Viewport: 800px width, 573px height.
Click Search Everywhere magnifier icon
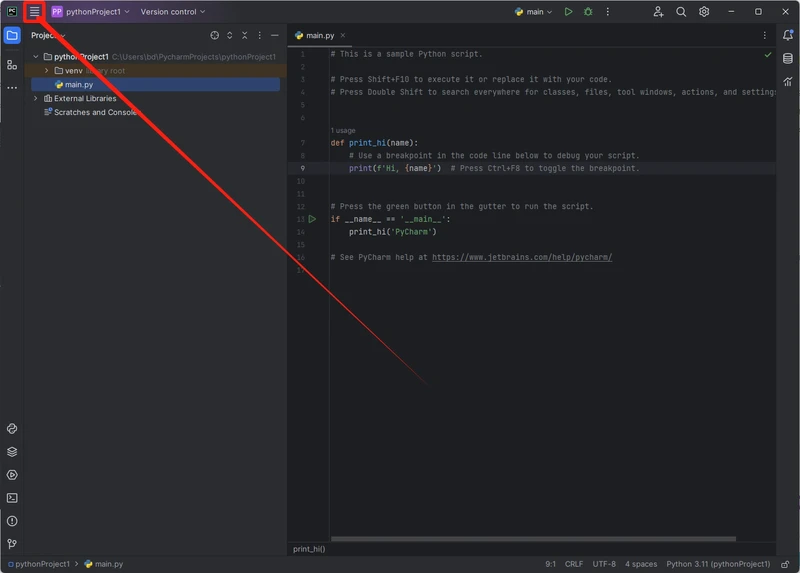pyautogui.click(x=681, y=12)
